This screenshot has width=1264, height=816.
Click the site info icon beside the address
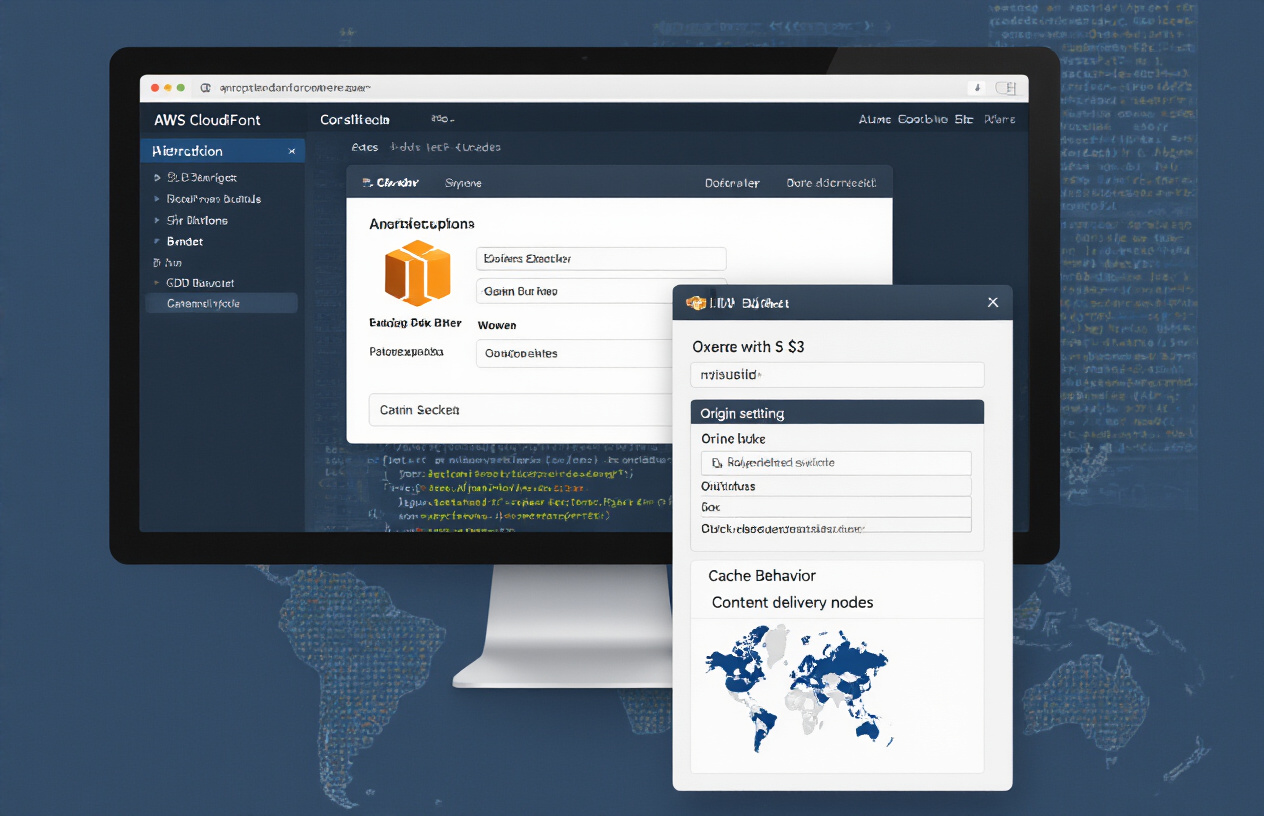[205, 88]
